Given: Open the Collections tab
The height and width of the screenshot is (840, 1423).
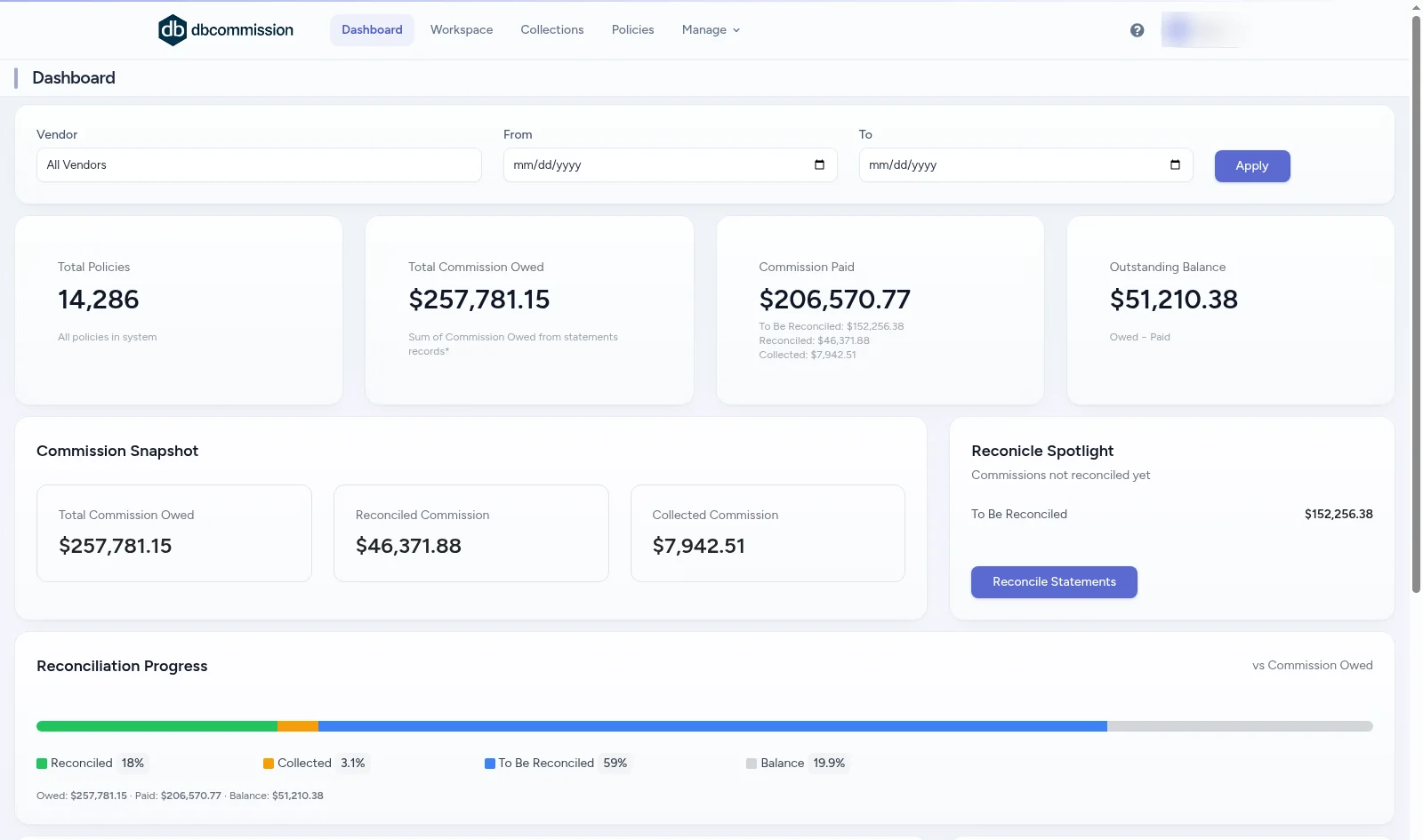Looking at the screenshot, I should tap(552, 30).
